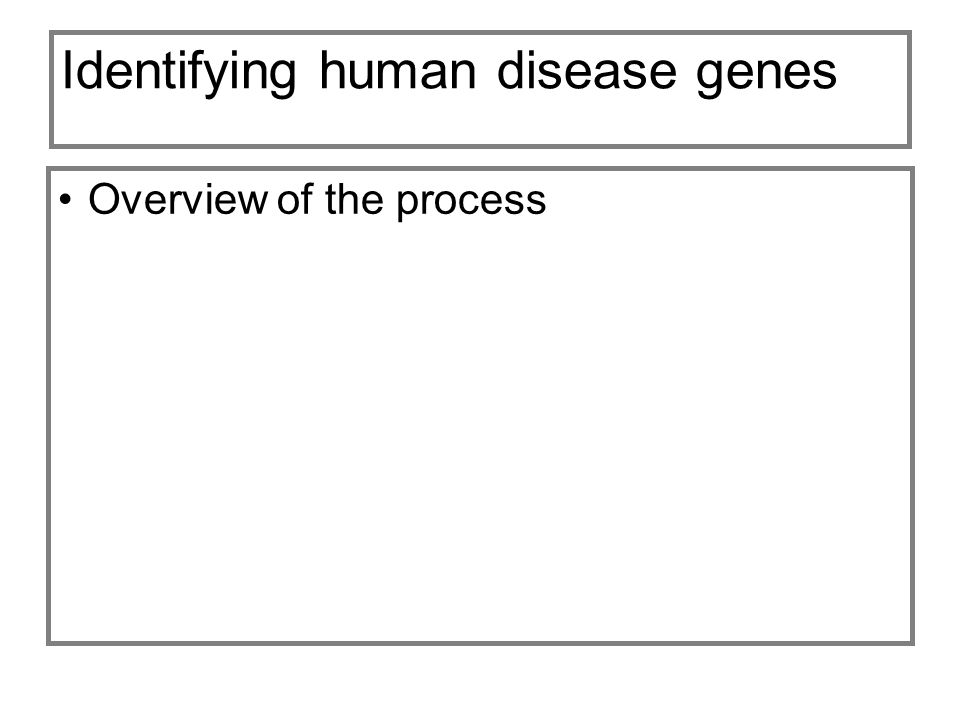
Task: Click the word "human" in the title
Action: [397, 70]
